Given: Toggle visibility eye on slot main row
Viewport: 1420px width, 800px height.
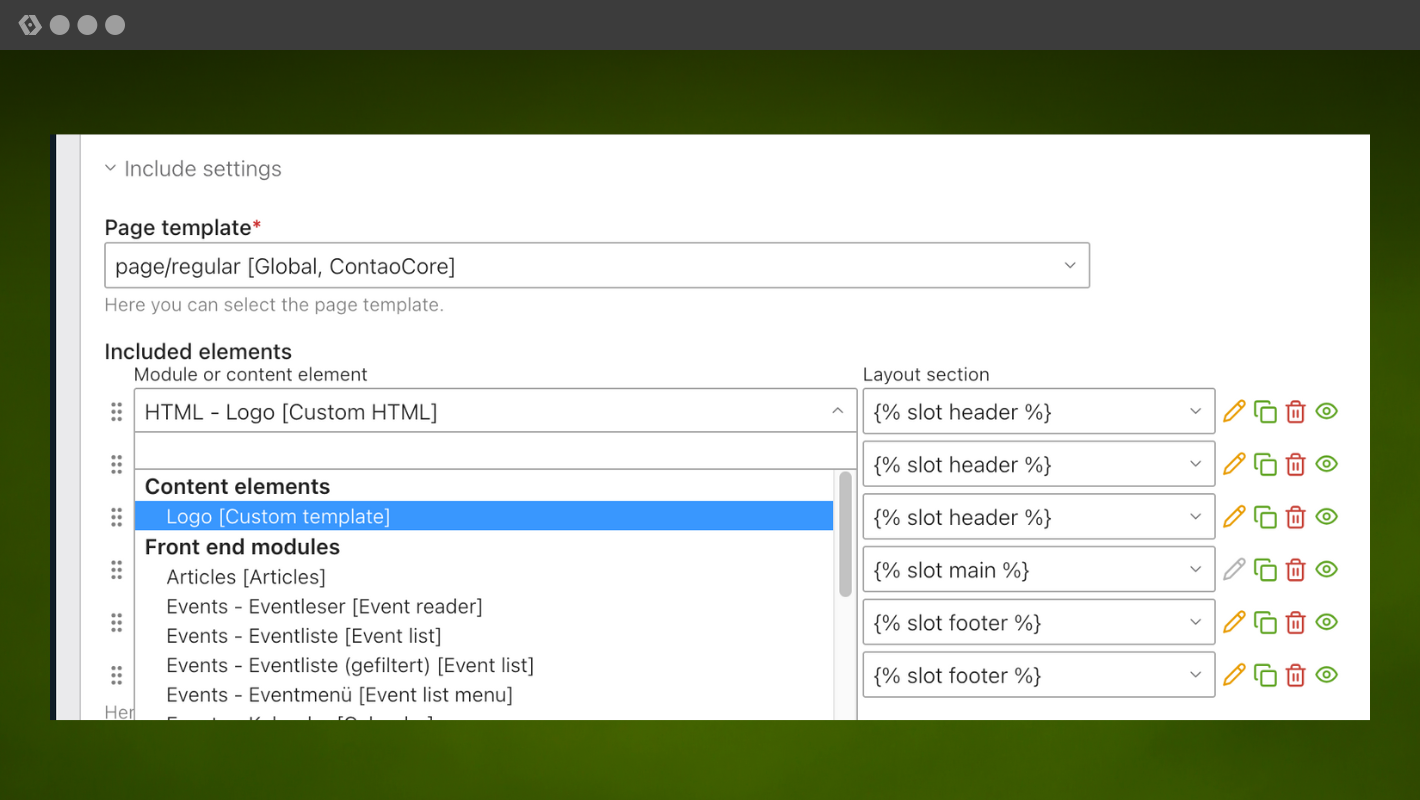Looking at the screenshot, I should (1326, 569).
